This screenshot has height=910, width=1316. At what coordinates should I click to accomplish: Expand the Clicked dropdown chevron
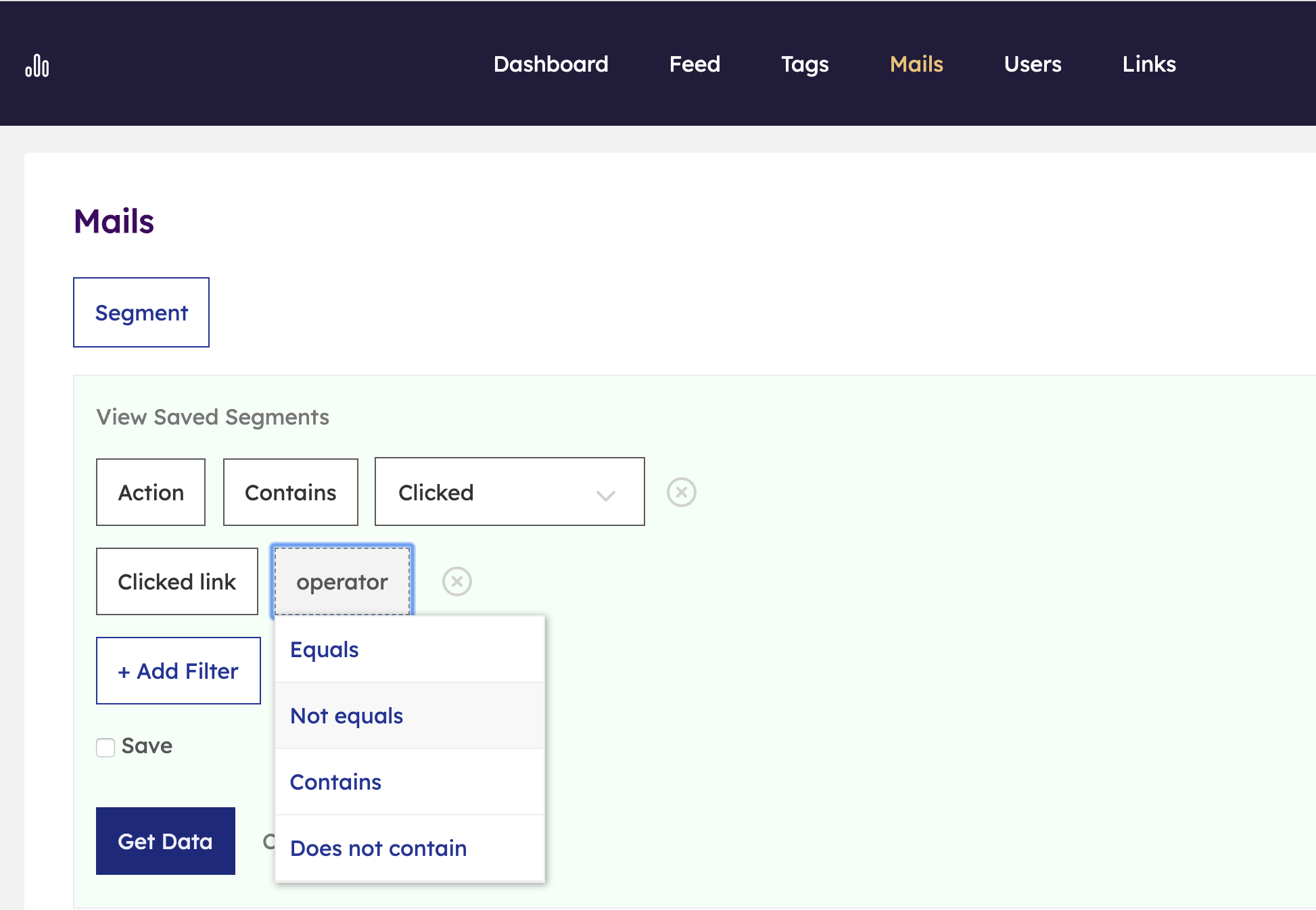(x=605, y=494)
